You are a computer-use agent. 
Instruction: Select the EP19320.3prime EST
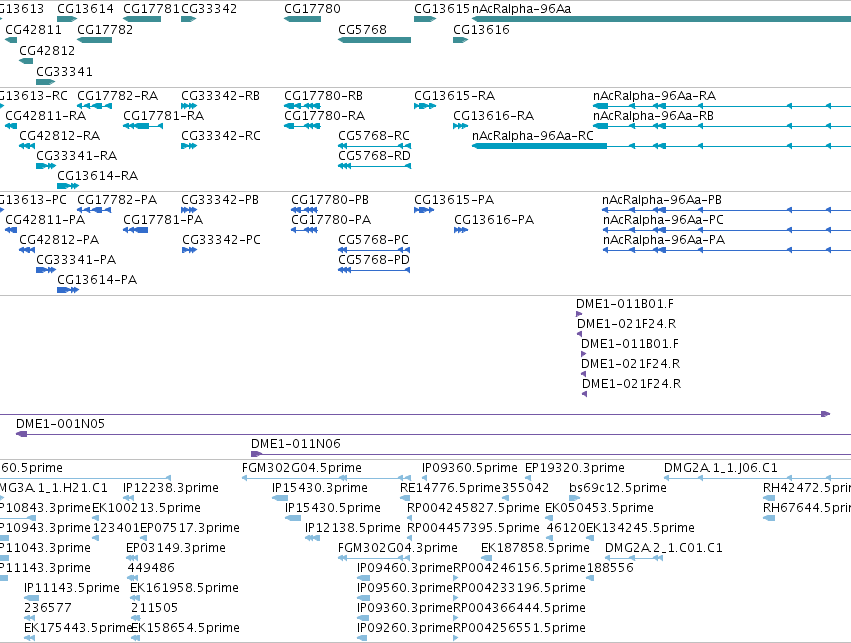tap(575, 468)
